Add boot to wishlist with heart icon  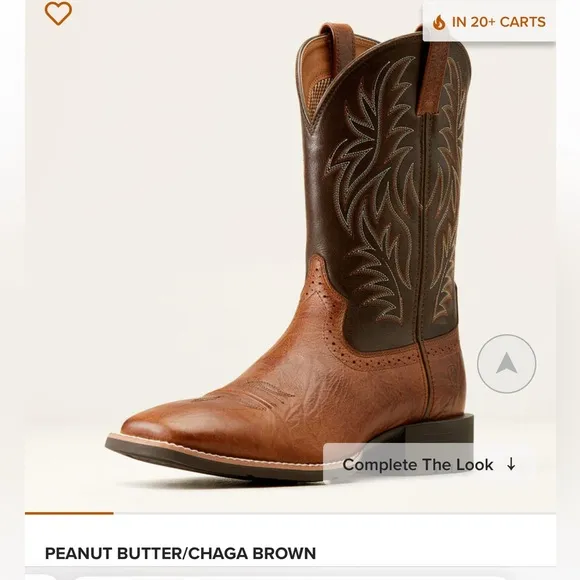pyautogui.click(x=58, y=14)
